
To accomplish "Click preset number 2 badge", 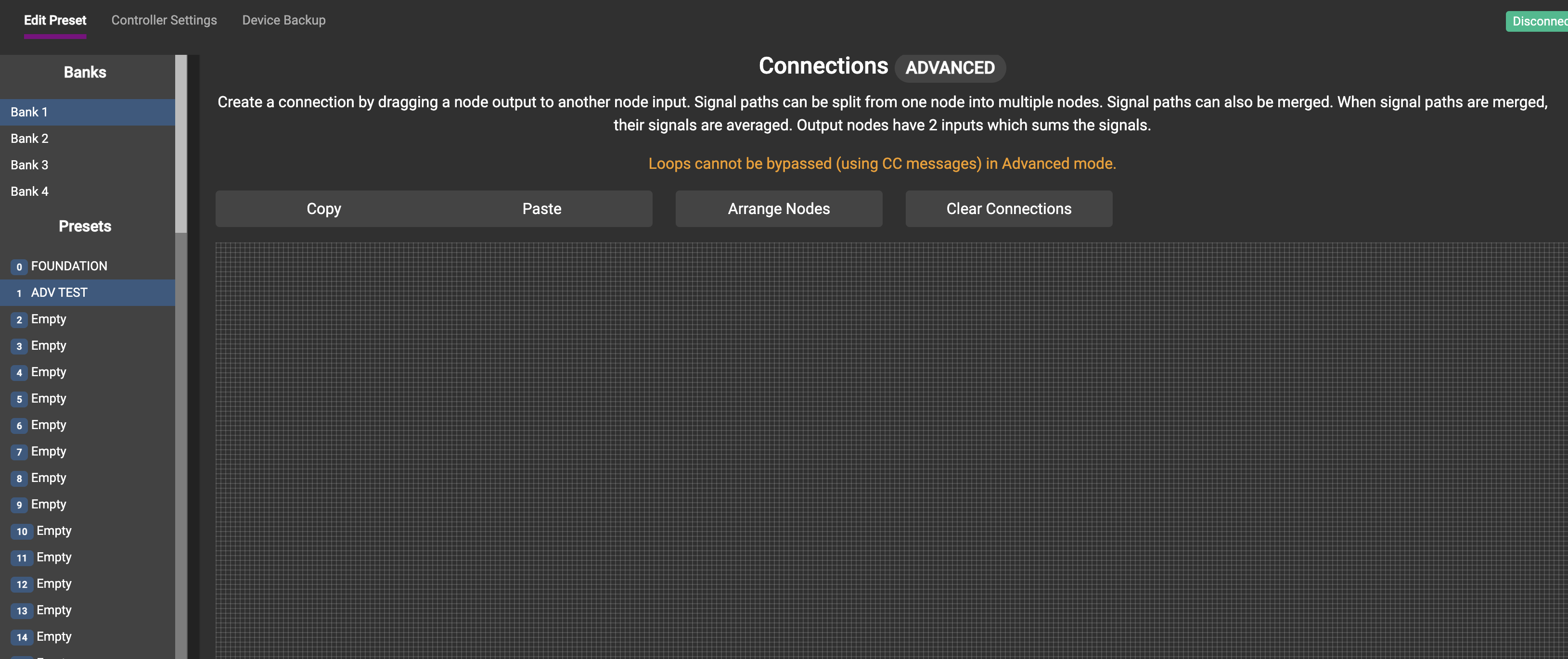I will (19, 319).
